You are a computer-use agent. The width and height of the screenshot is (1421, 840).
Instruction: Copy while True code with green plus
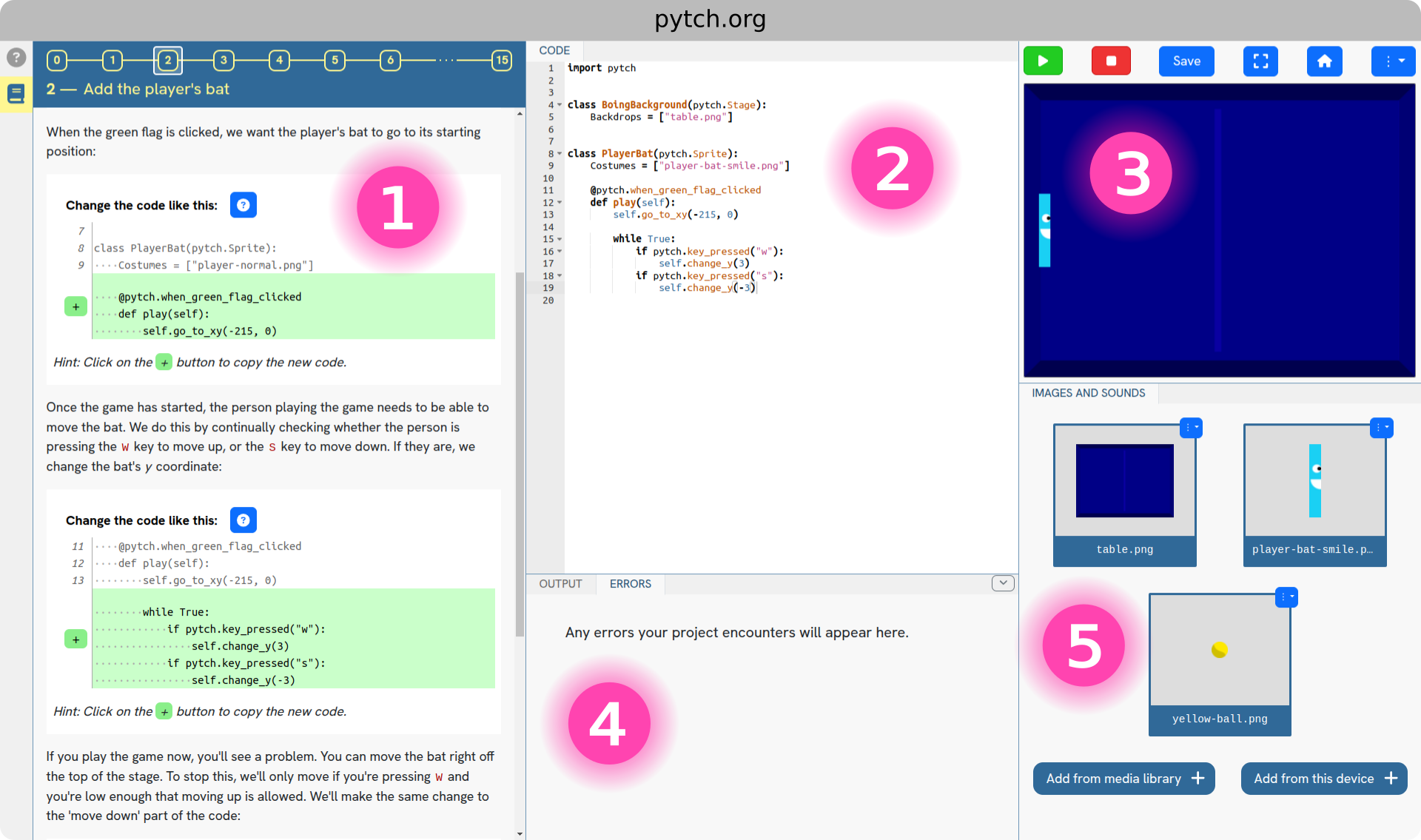click(75, 639)
